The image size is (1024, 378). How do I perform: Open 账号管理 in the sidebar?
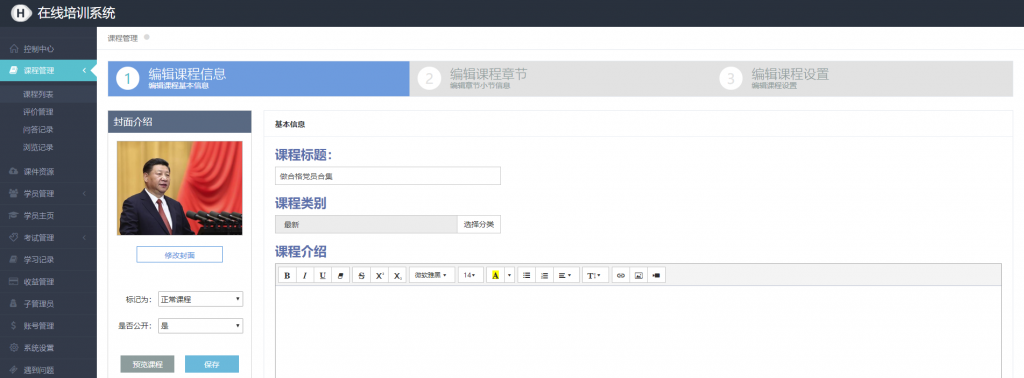(x=48, y=326)
